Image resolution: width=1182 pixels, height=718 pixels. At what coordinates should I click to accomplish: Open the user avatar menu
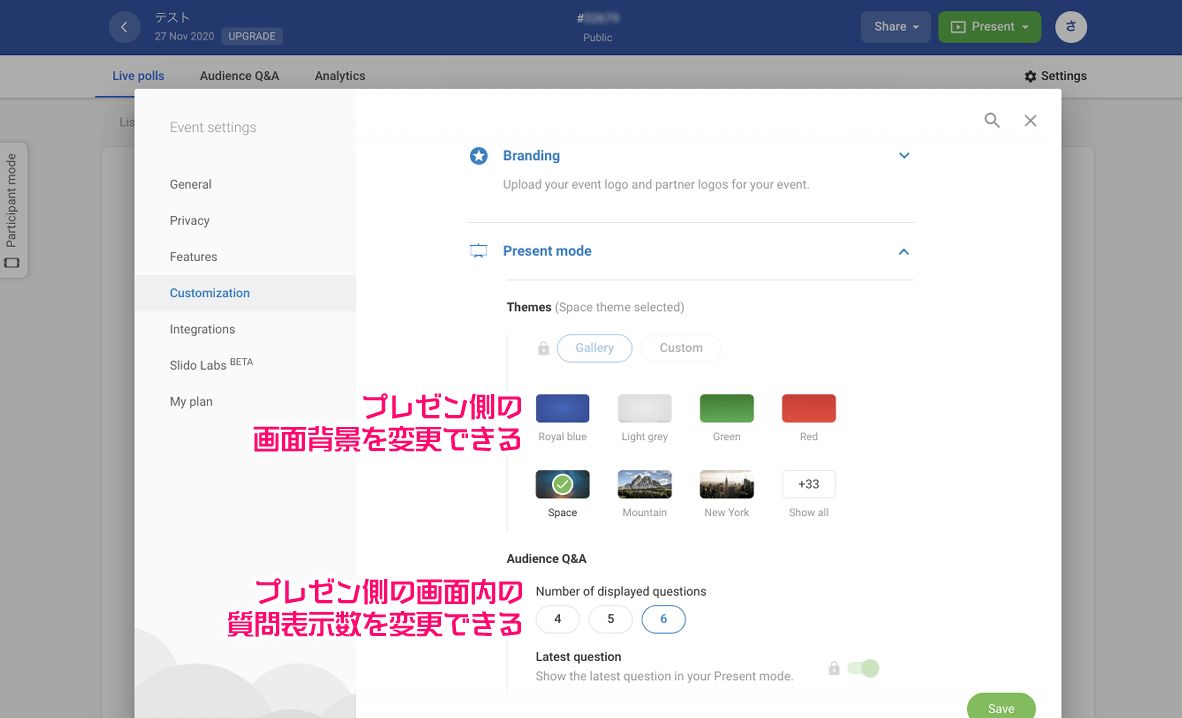pos(1071,27)
